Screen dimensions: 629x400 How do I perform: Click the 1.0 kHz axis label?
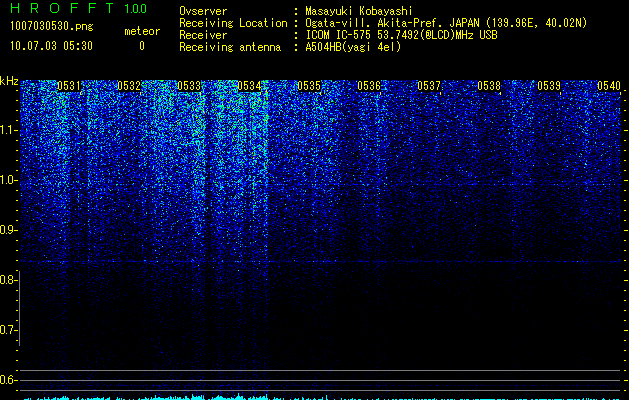(9, 180)
